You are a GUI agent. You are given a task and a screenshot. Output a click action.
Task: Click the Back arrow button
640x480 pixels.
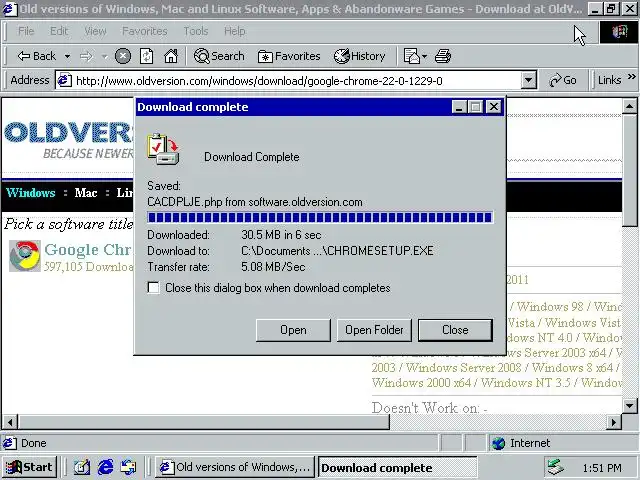point(36,56)
